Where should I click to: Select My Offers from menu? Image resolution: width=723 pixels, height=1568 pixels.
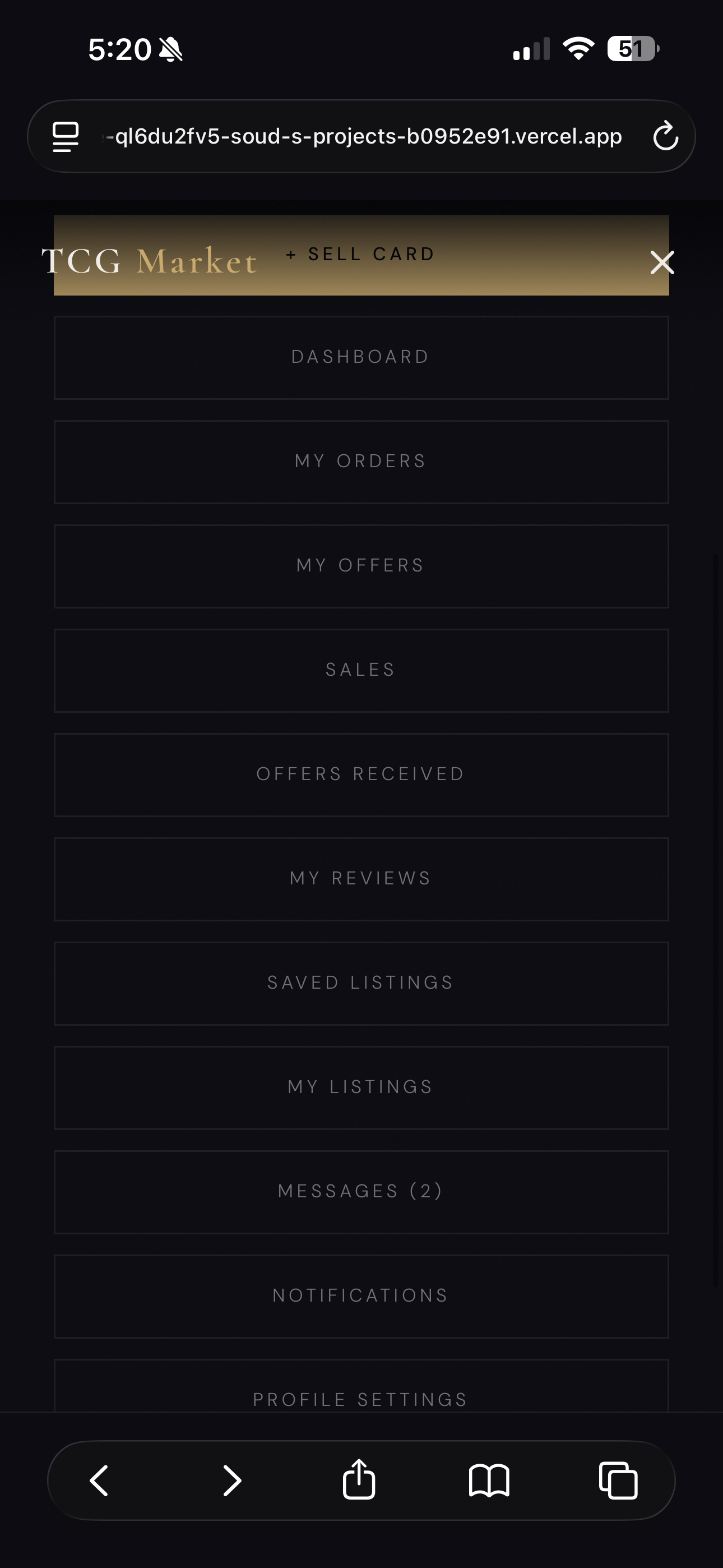coord(361,566)
